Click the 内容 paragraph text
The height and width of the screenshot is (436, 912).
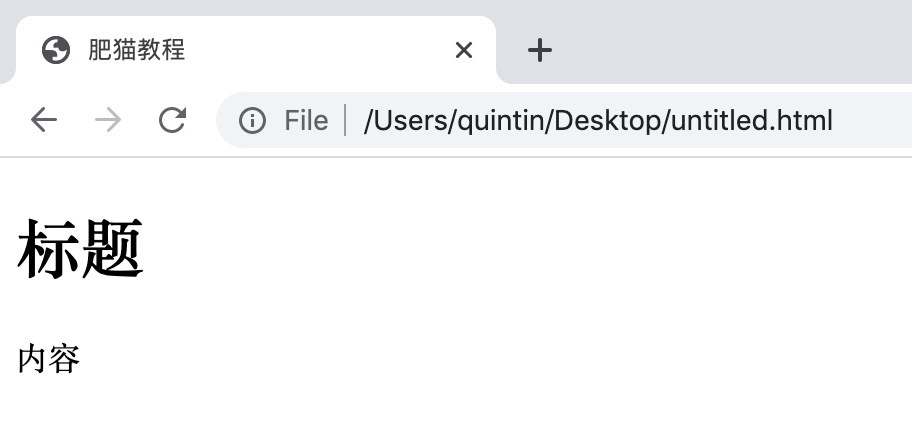pyautogui.click(x=49, y=359)
